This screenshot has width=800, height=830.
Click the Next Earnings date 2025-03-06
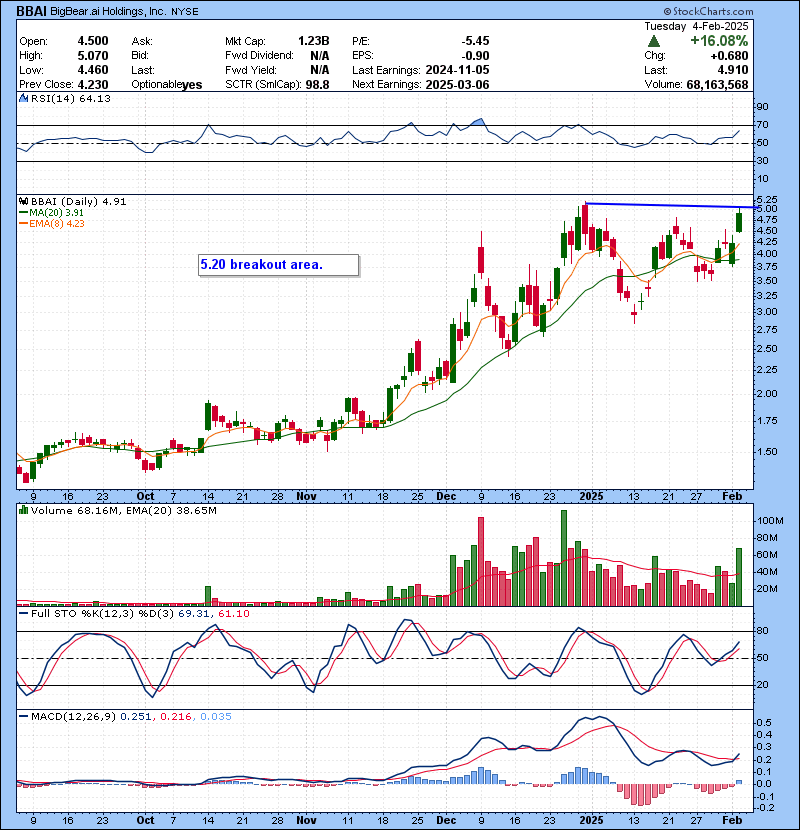click(x=457, y=85)
